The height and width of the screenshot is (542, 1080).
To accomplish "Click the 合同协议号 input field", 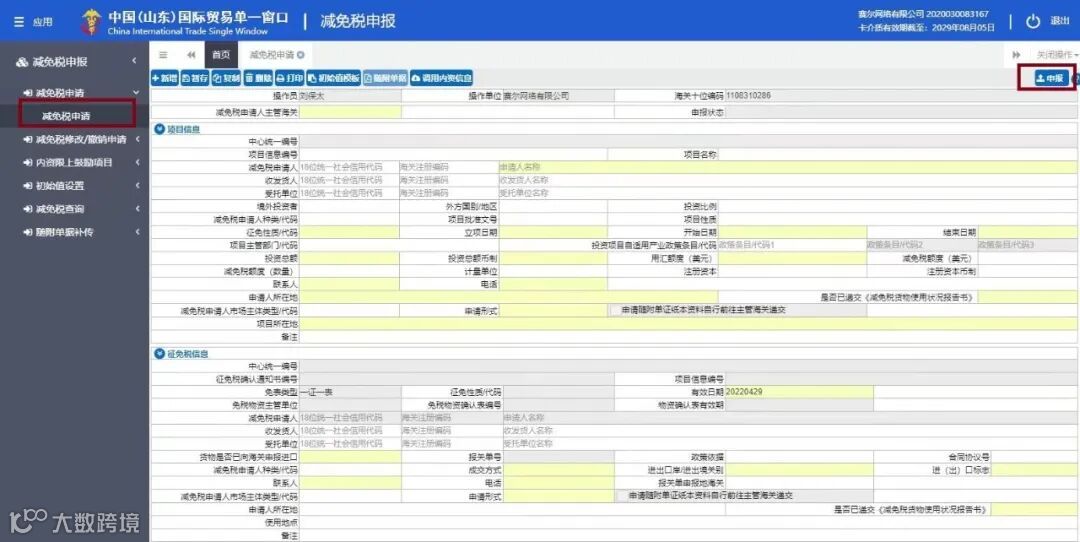I will point(1035,457).
